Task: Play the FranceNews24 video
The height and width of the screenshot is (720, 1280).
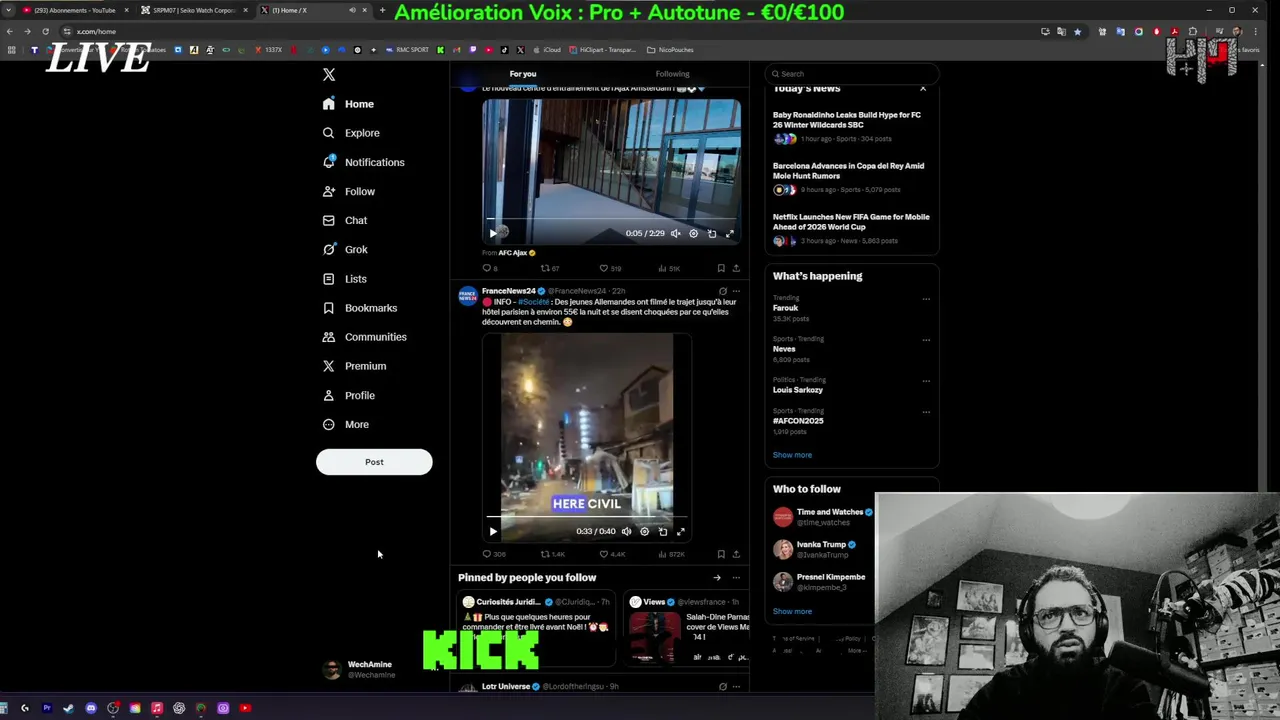Action: coord(493,531)
